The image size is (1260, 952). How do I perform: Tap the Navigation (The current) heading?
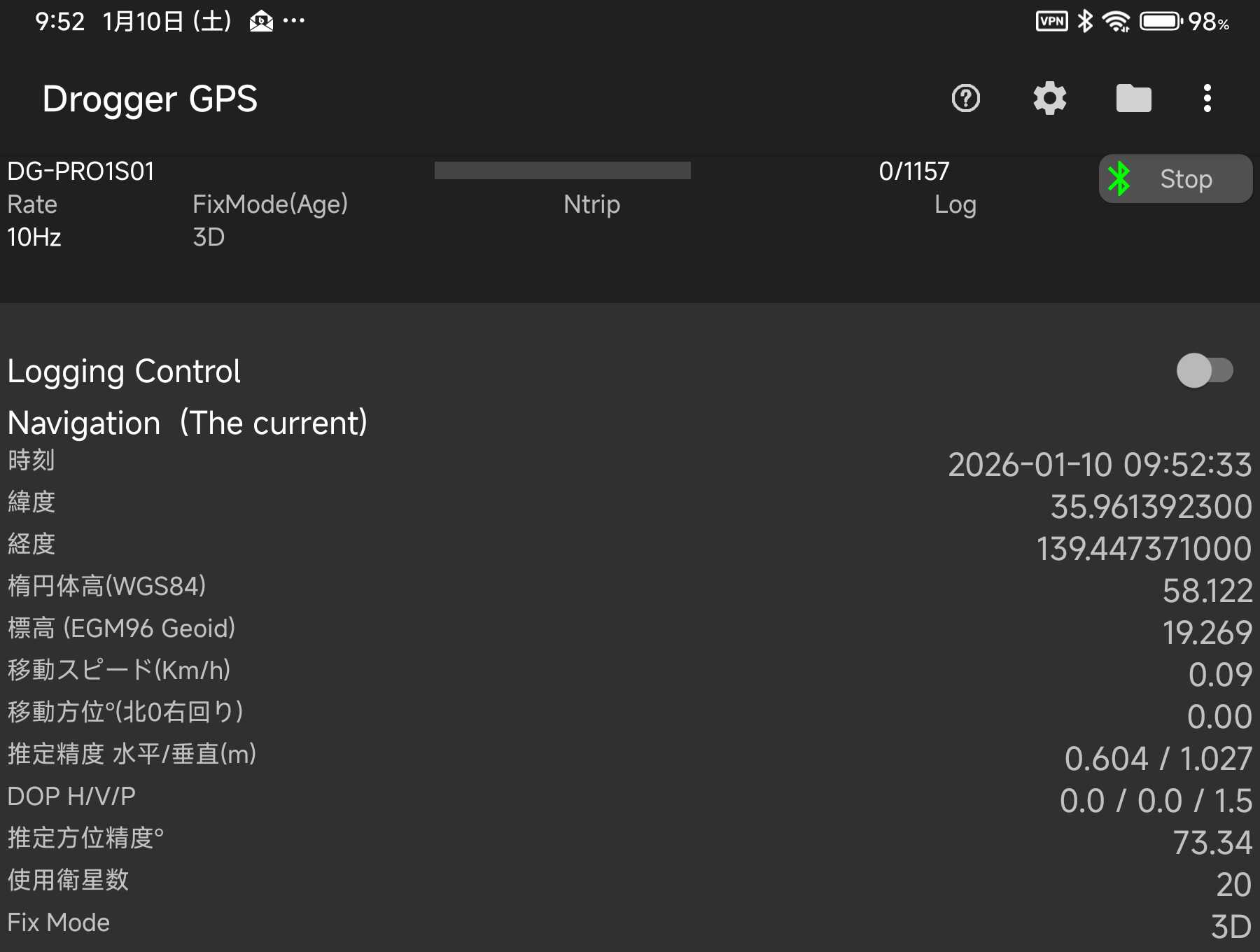(x=187, y=423)
